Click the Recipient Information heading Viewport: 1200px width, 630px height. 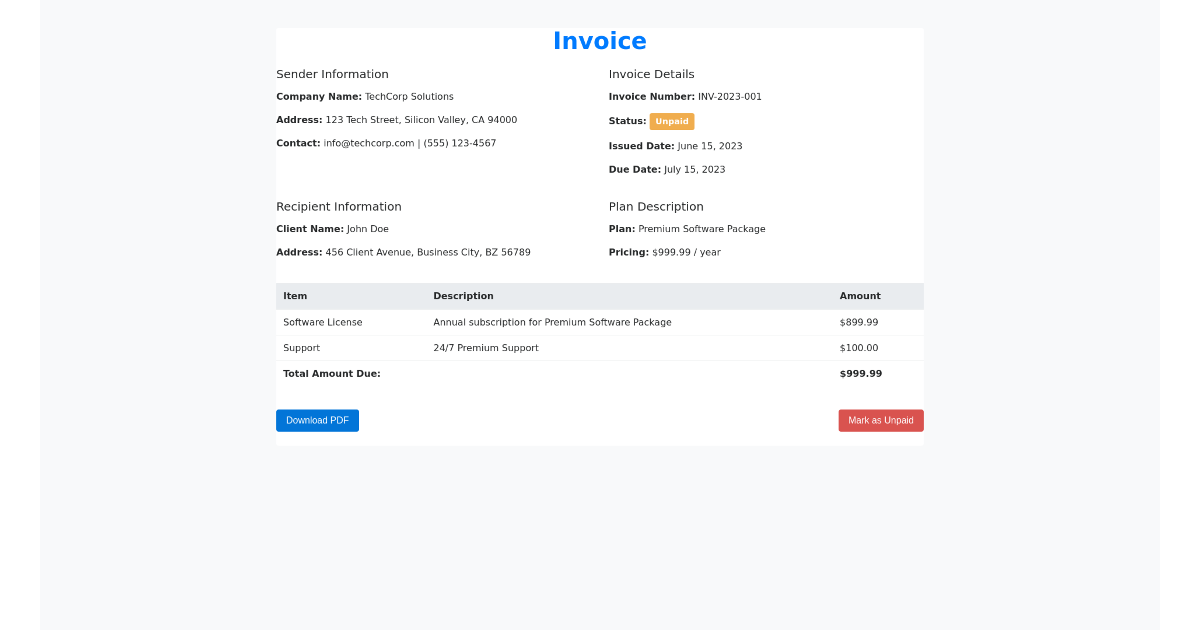click(x=339, y=206)
